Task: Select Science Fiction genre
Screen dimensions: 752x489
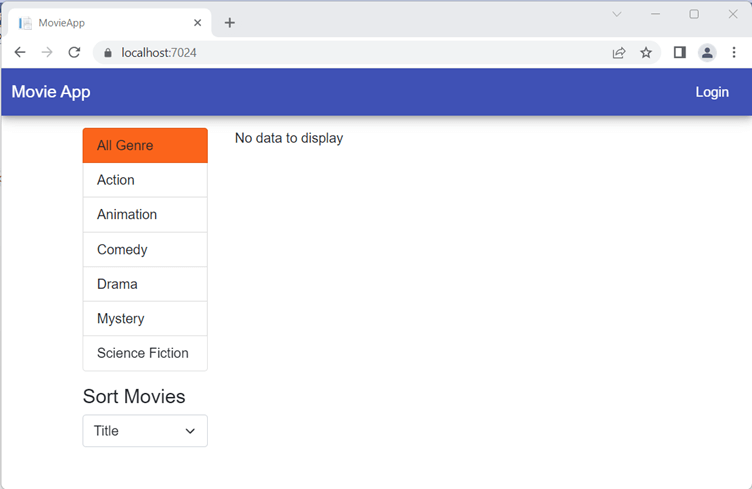Action: coord(145,353)
